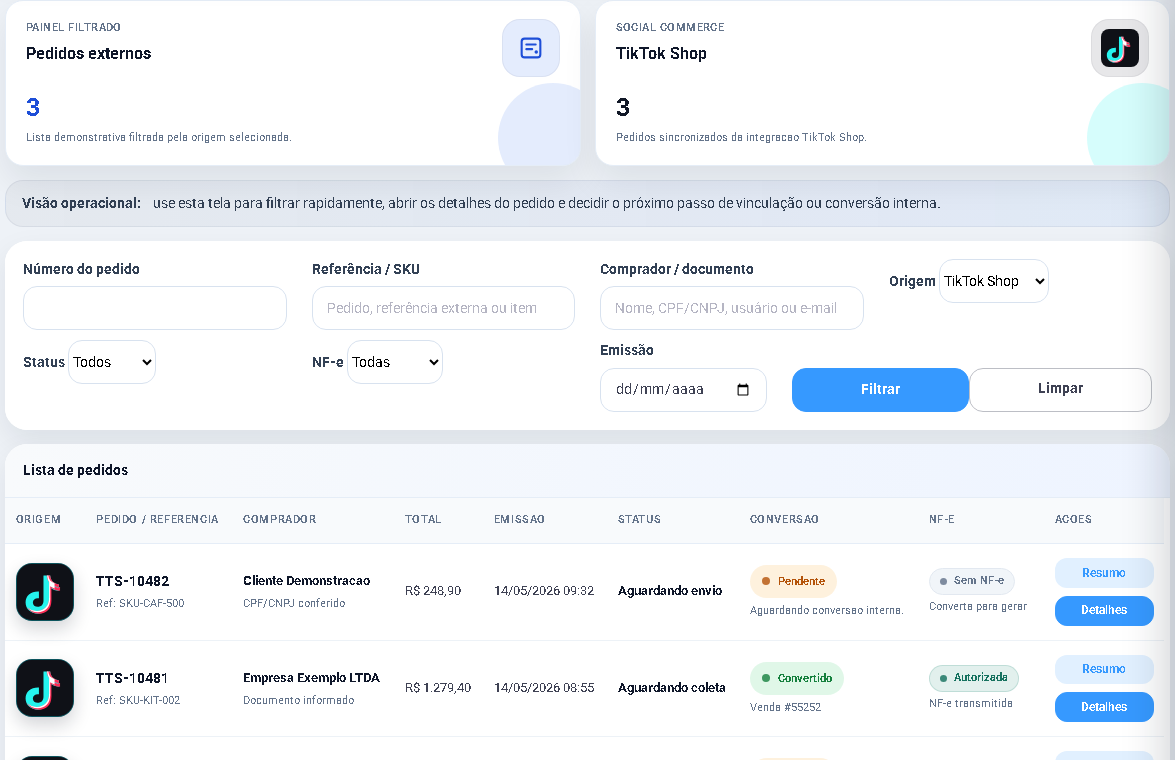Open the Status dropdown
Viewport: 1175px width, 760px height.
click(x=112, y=362)
